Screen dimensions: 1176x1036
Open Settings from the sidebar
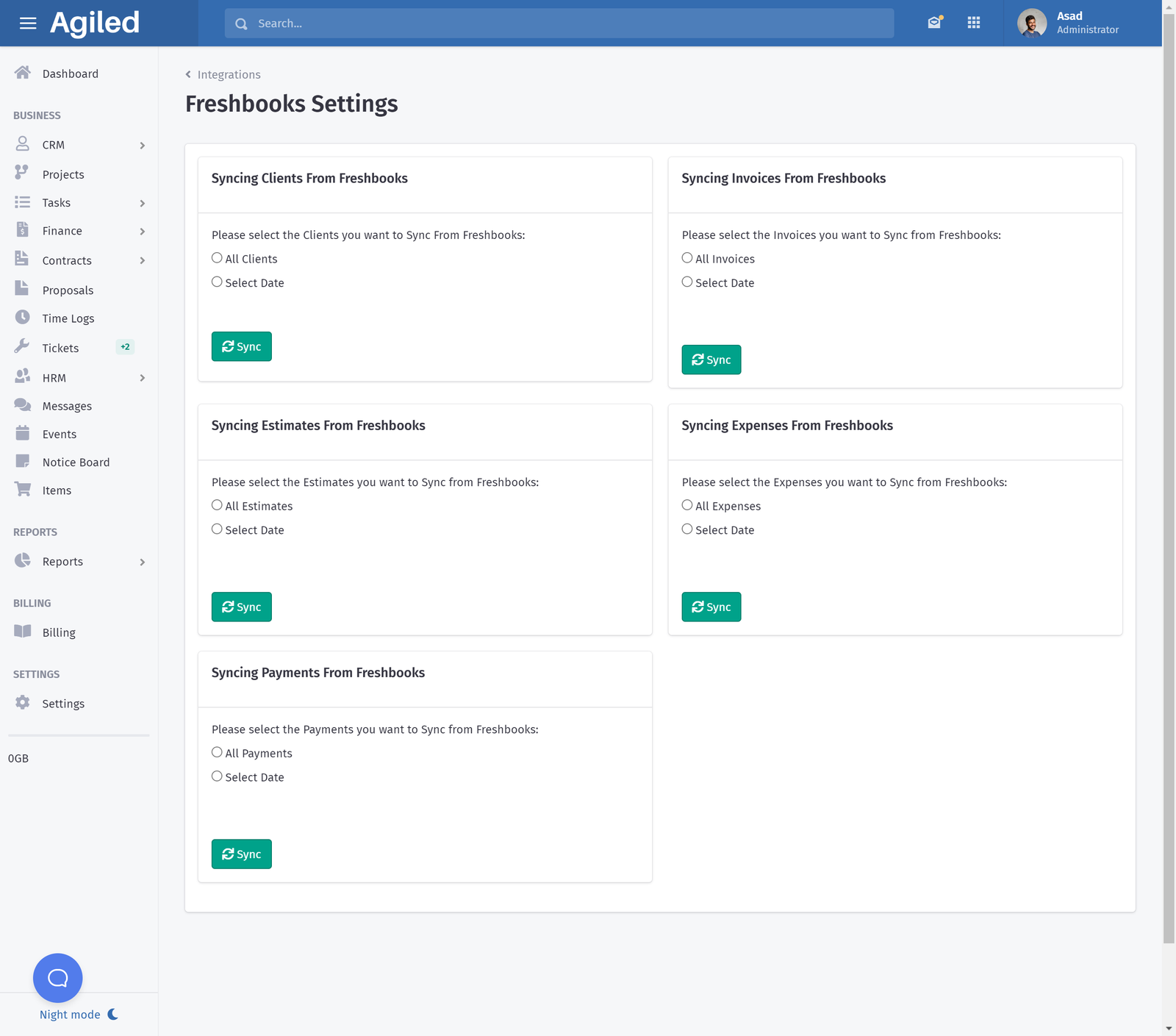pos(63,703)
